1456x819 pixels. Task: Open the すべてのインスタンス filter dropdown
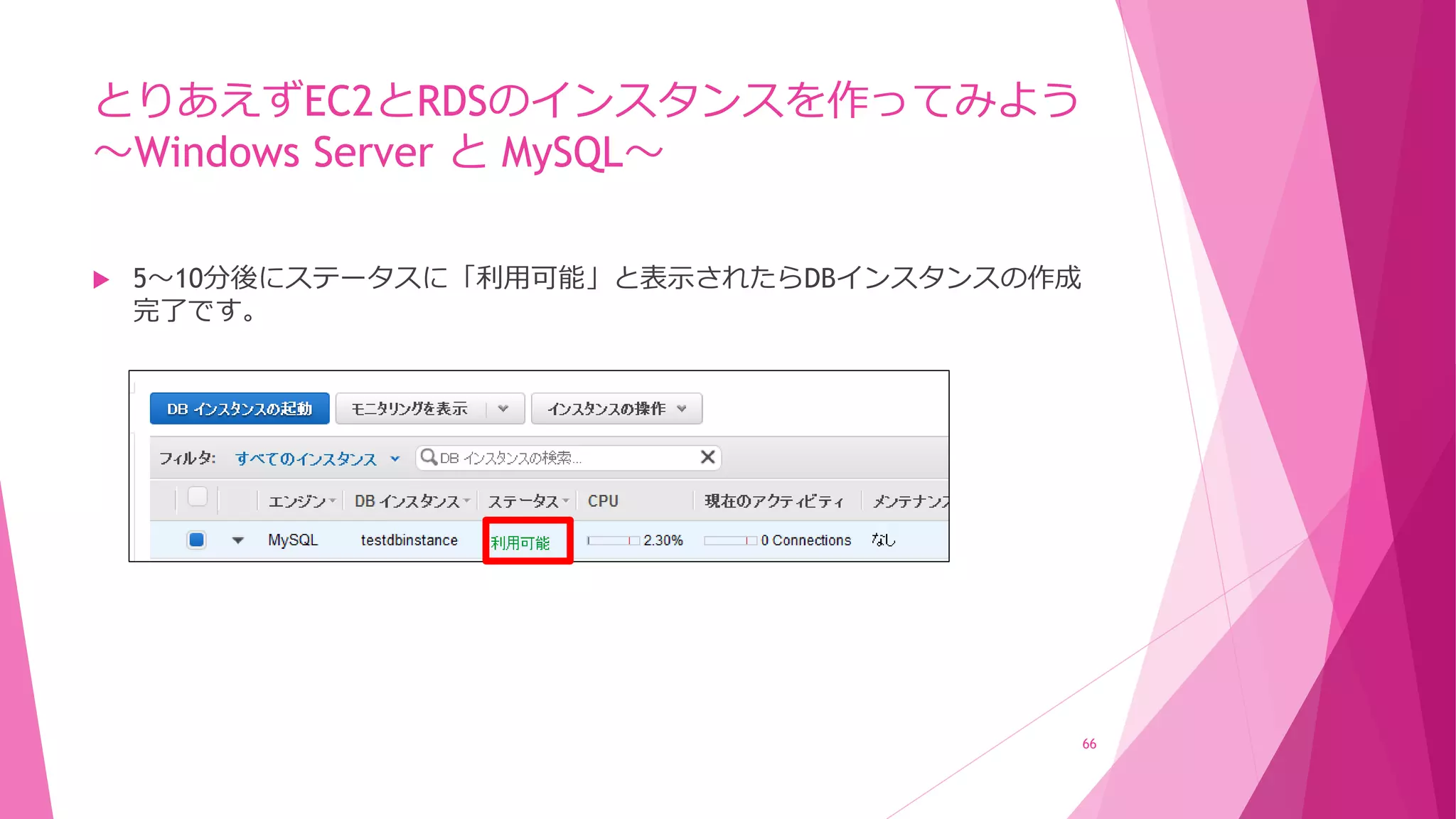[318, 459]
